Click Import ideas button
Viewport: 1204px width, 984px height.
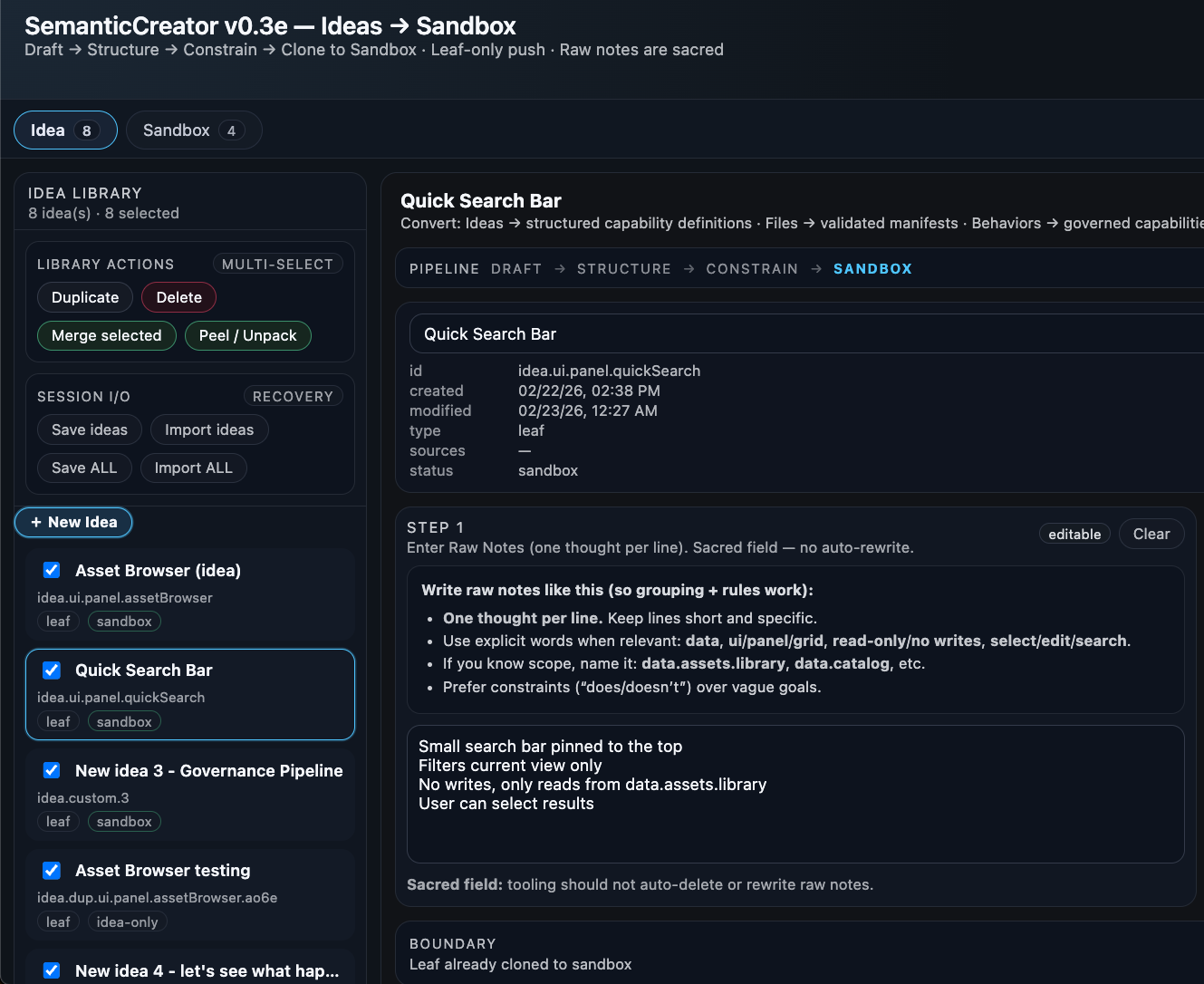point(209,429)
